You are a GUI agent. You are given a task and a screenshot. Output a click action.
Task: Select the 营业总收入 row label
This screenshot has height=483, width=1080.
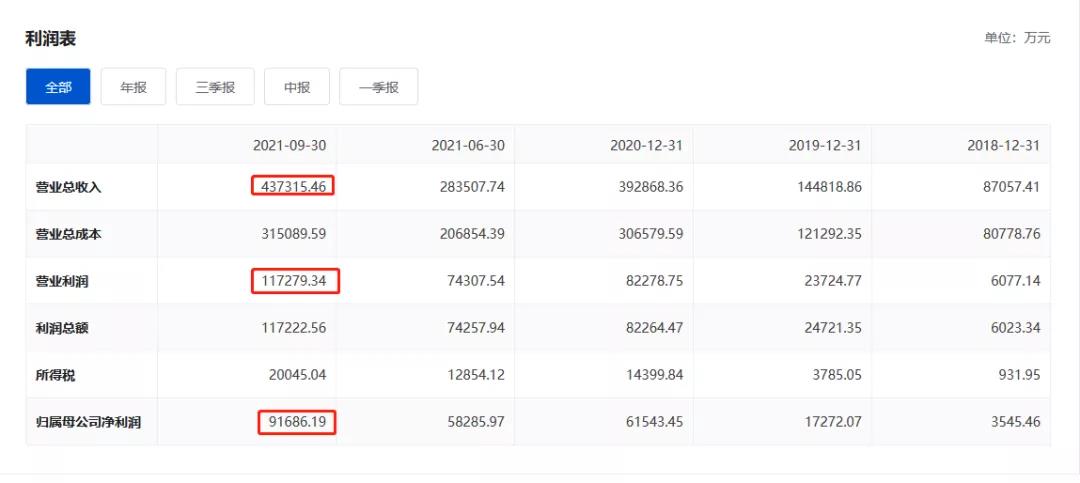click(69, 187)
